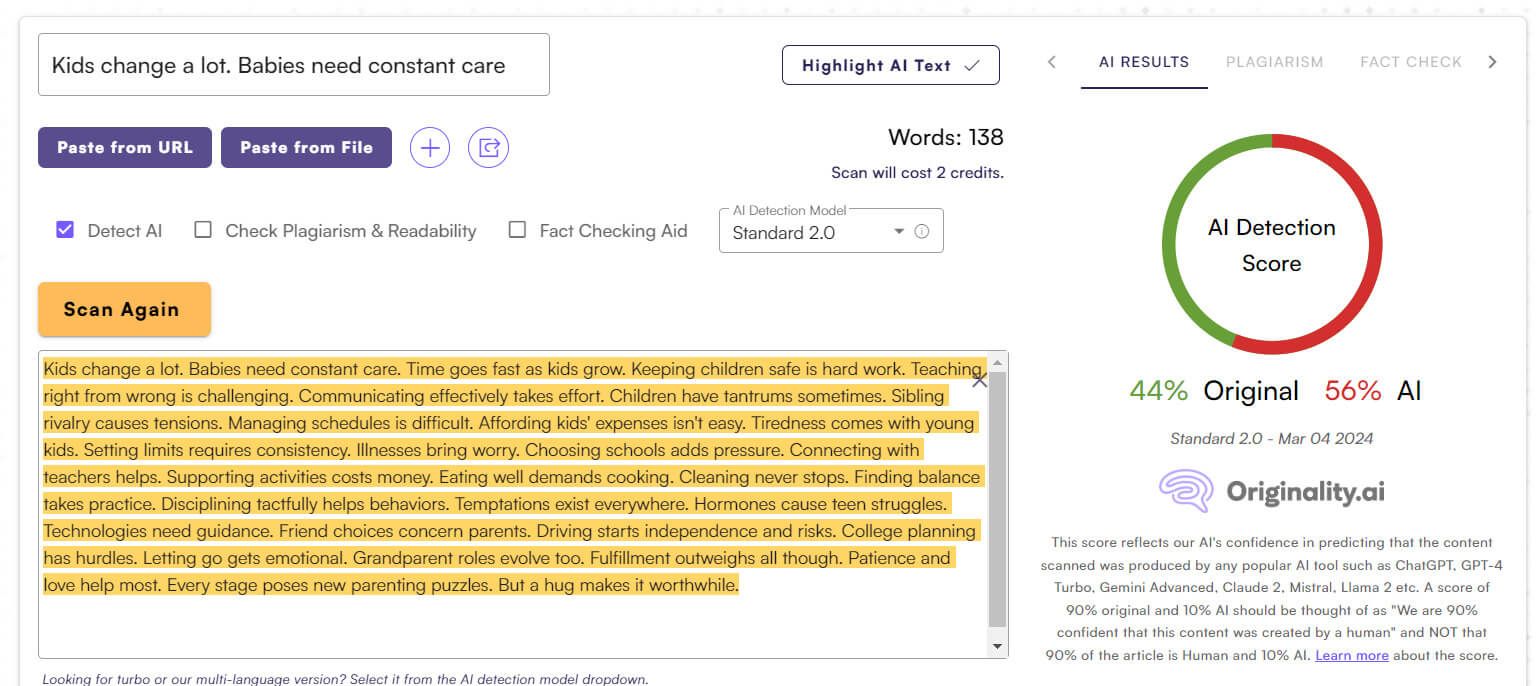
Task: Enable Check Plagiarism & Readability checkbox
Action: tap(203, 230)
